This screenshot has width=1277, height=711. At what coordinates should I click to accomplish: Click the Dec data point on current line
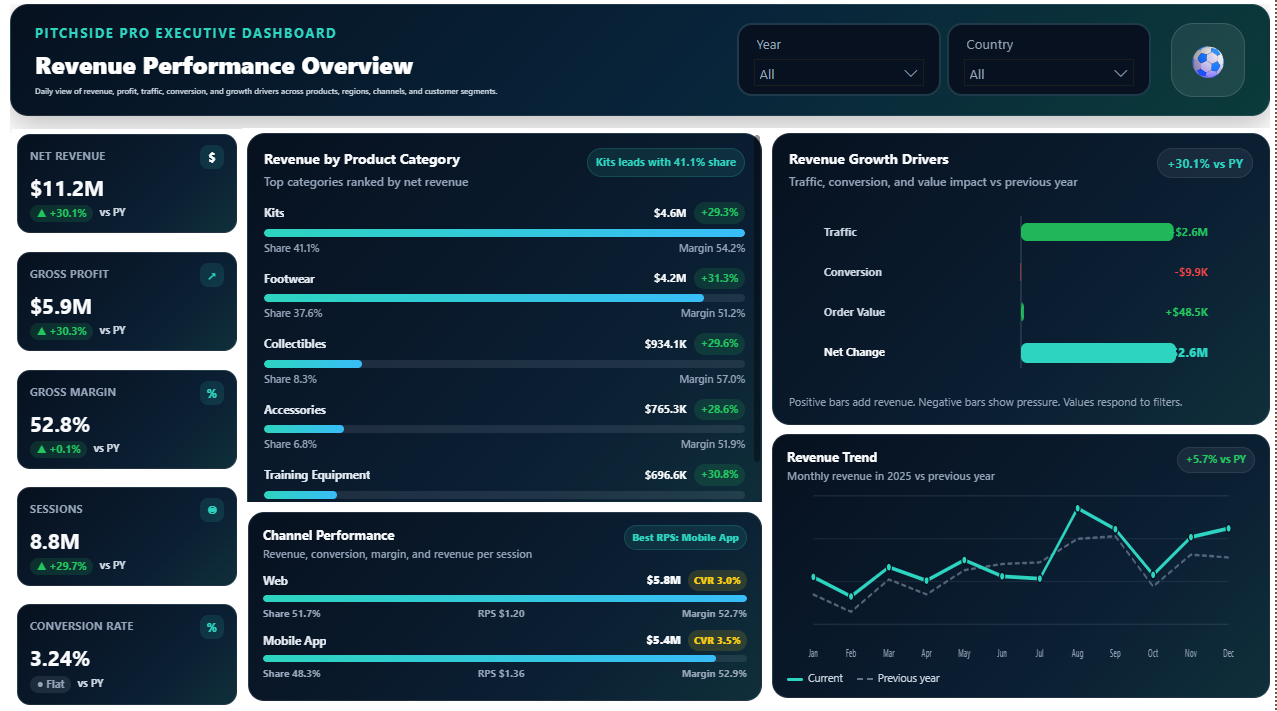tap(1228, 528)
